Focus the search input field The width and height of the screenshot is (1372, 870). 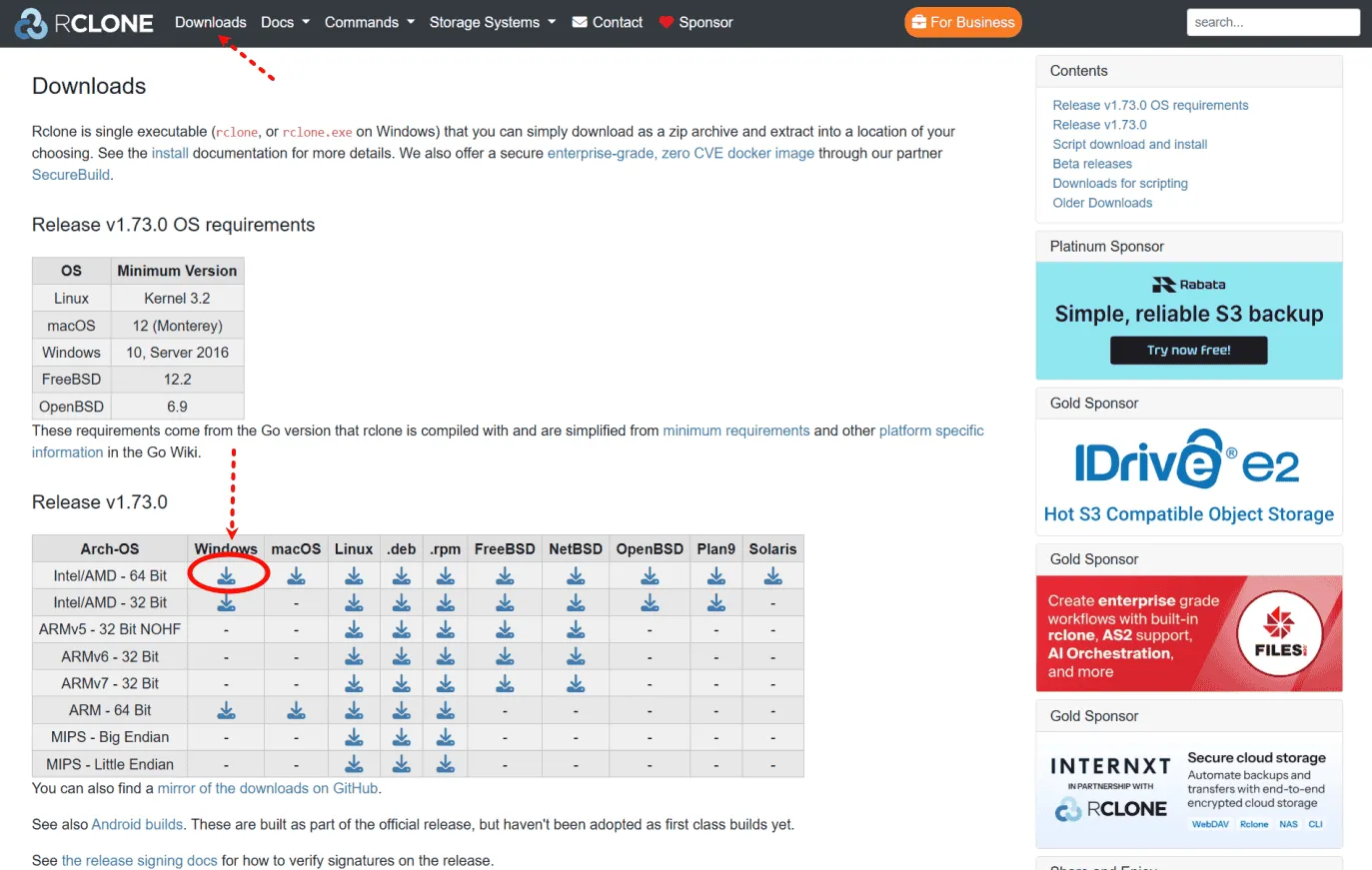[x=1272, y=22]
